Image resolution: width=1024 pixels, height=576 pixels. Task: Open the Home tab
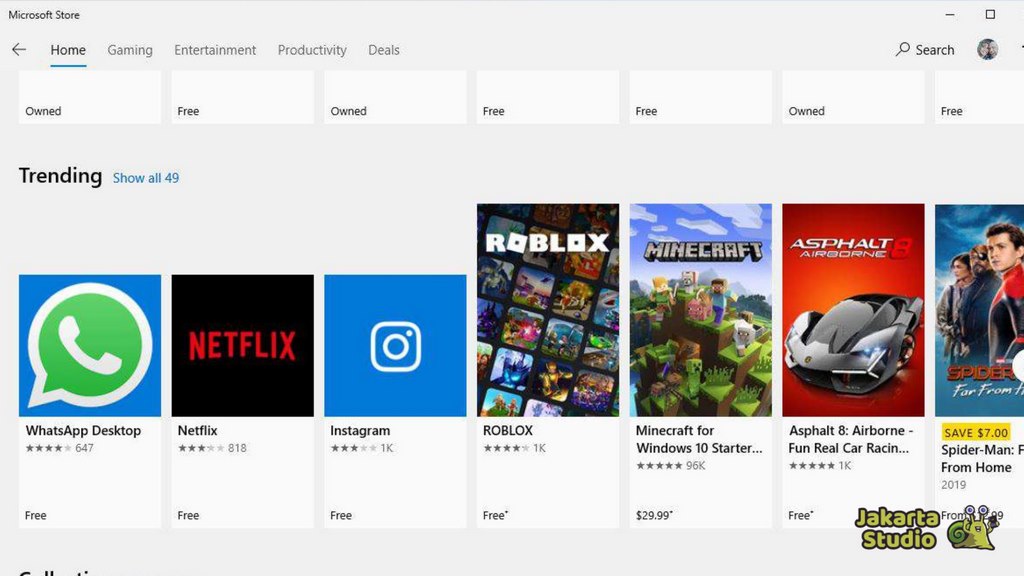[x=68, y=50]
